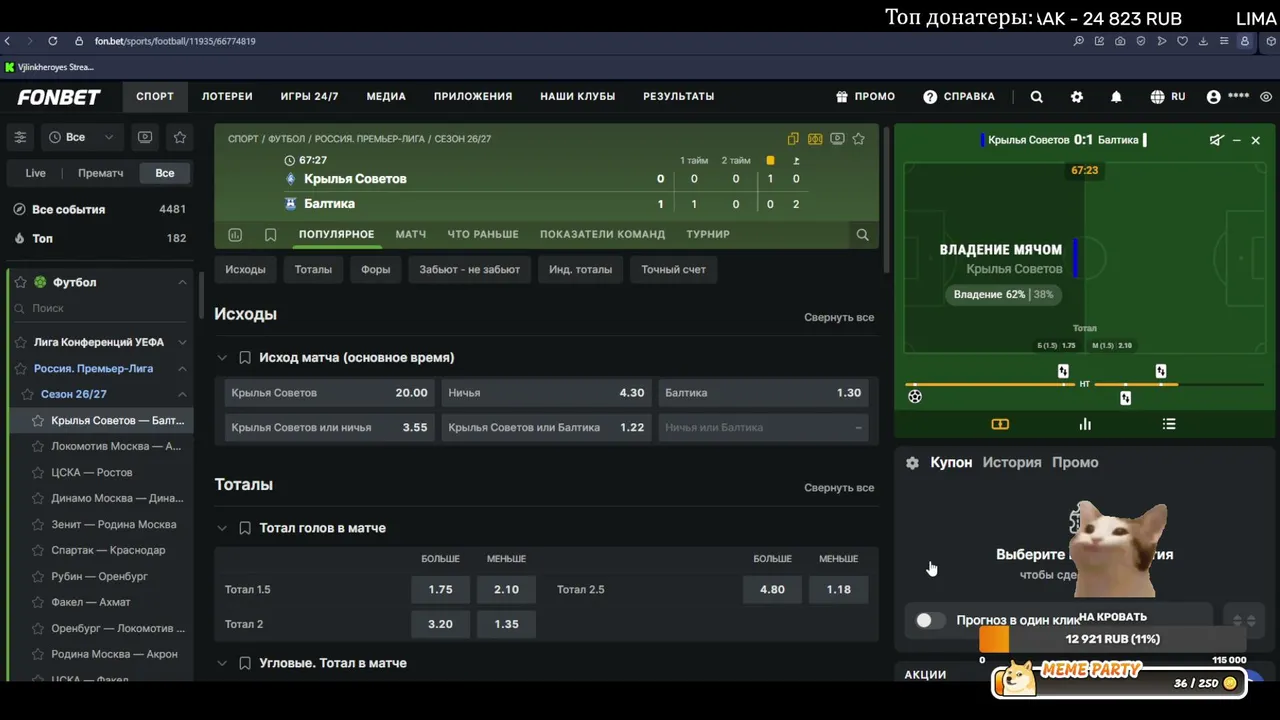Collapse the Исход матча market
Image resolution: width=1280 pixels, height=720 pixels.
(x=222, y=358)
